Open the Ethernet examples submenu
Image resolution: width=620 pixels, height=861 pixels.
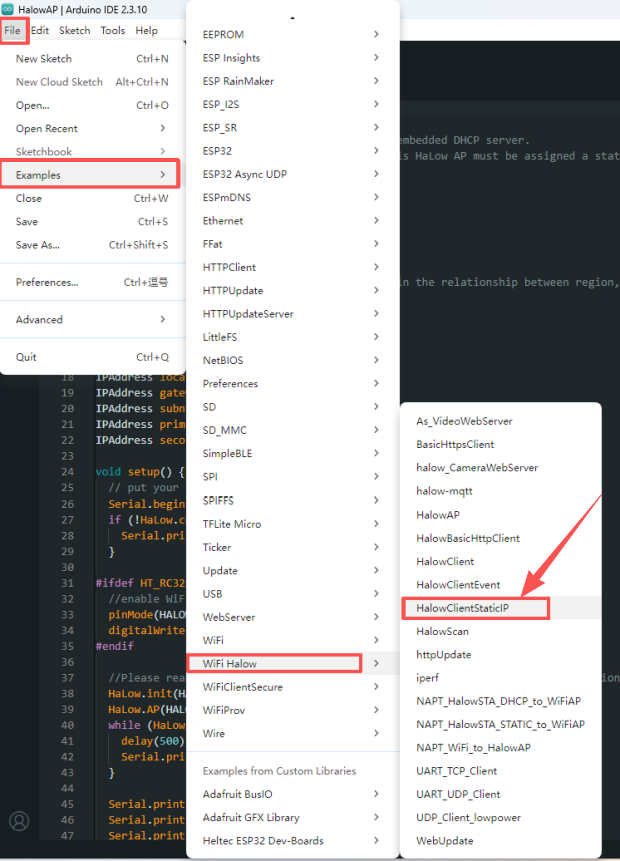tap(292, 221)
